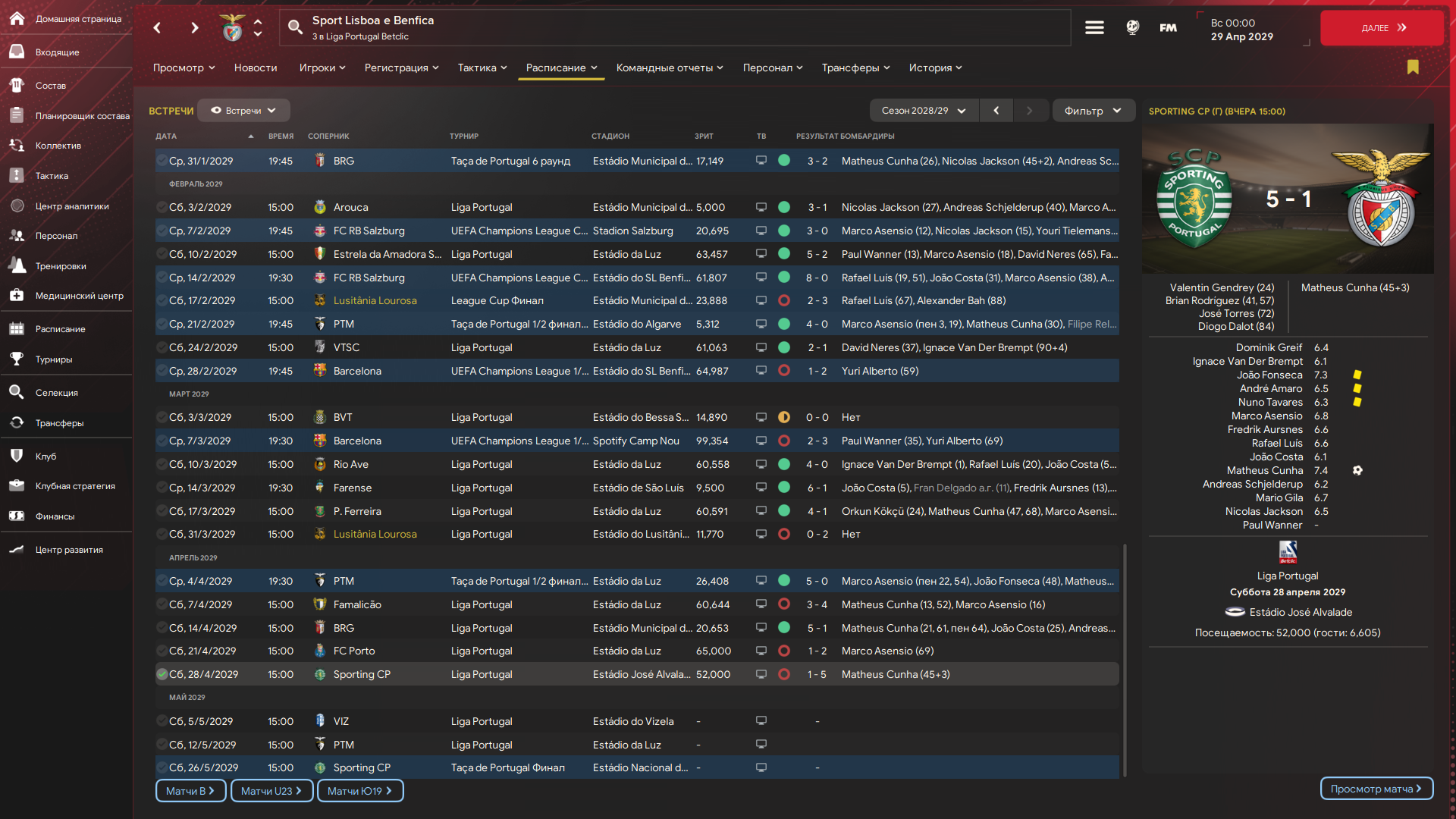
Task: Select checkbox for Сб, 17/2/2029 Lusitânia Lourosa
Action: 162,300
